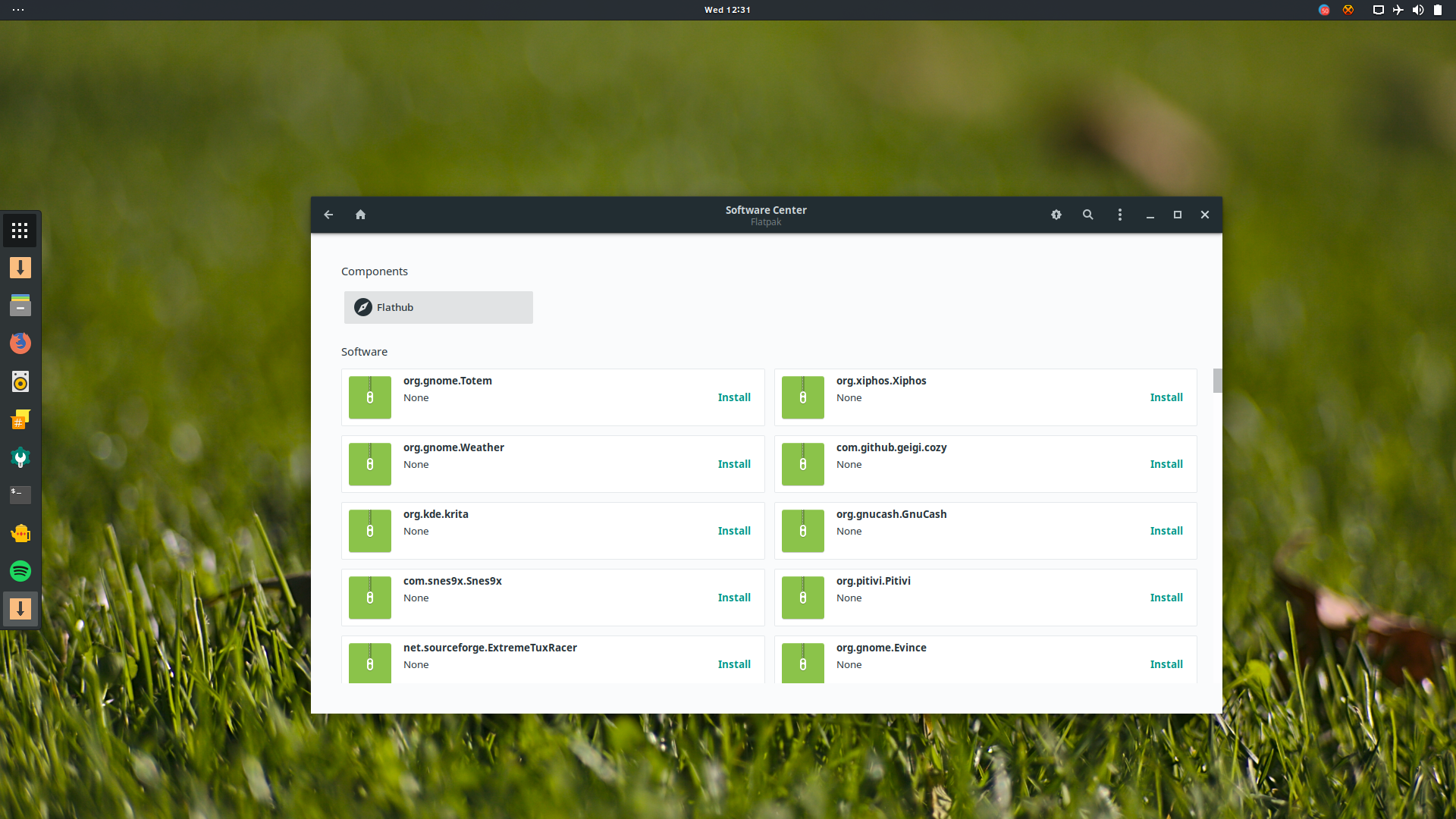Install org.gnome.Totem
The image size is (1456, 819).
point(734,397)
